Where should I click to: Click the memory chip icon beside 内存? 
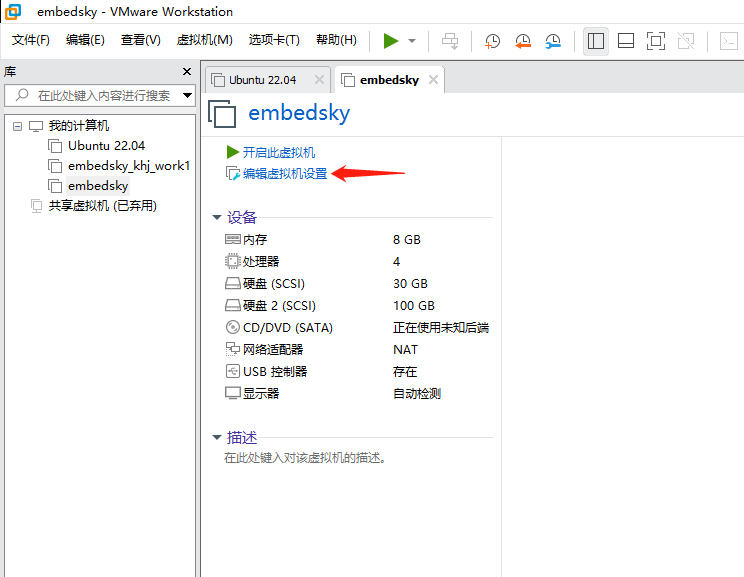[232, 239]
